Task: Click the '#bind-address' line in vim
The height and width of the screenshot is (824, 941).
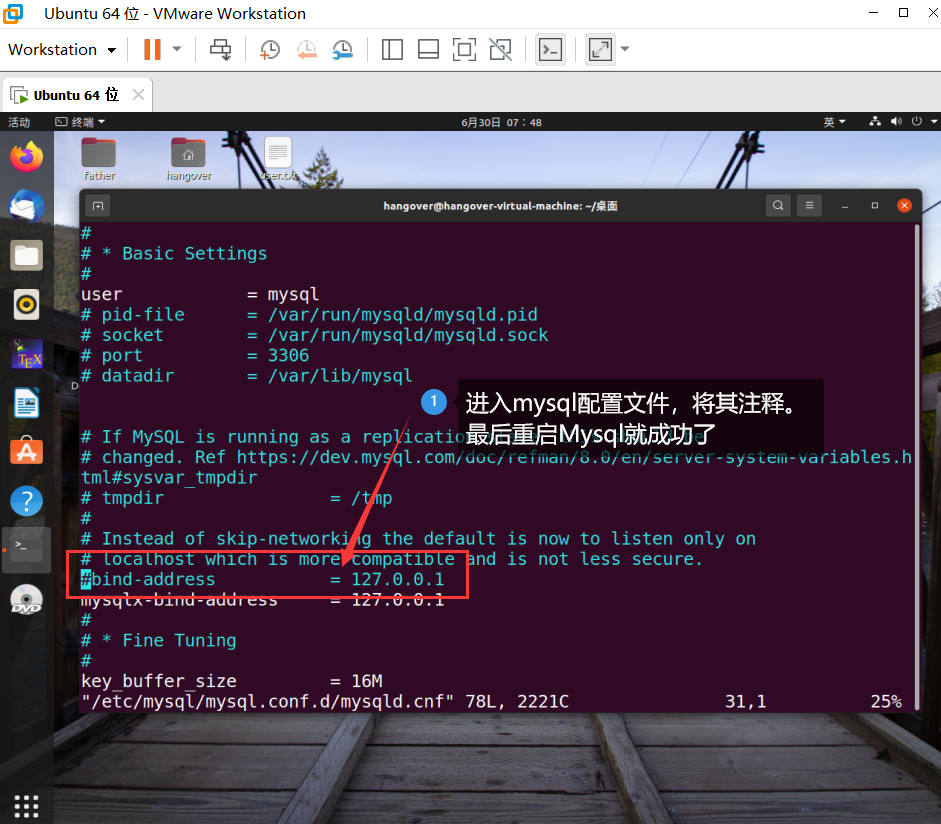Action: [x=263, y=580]
